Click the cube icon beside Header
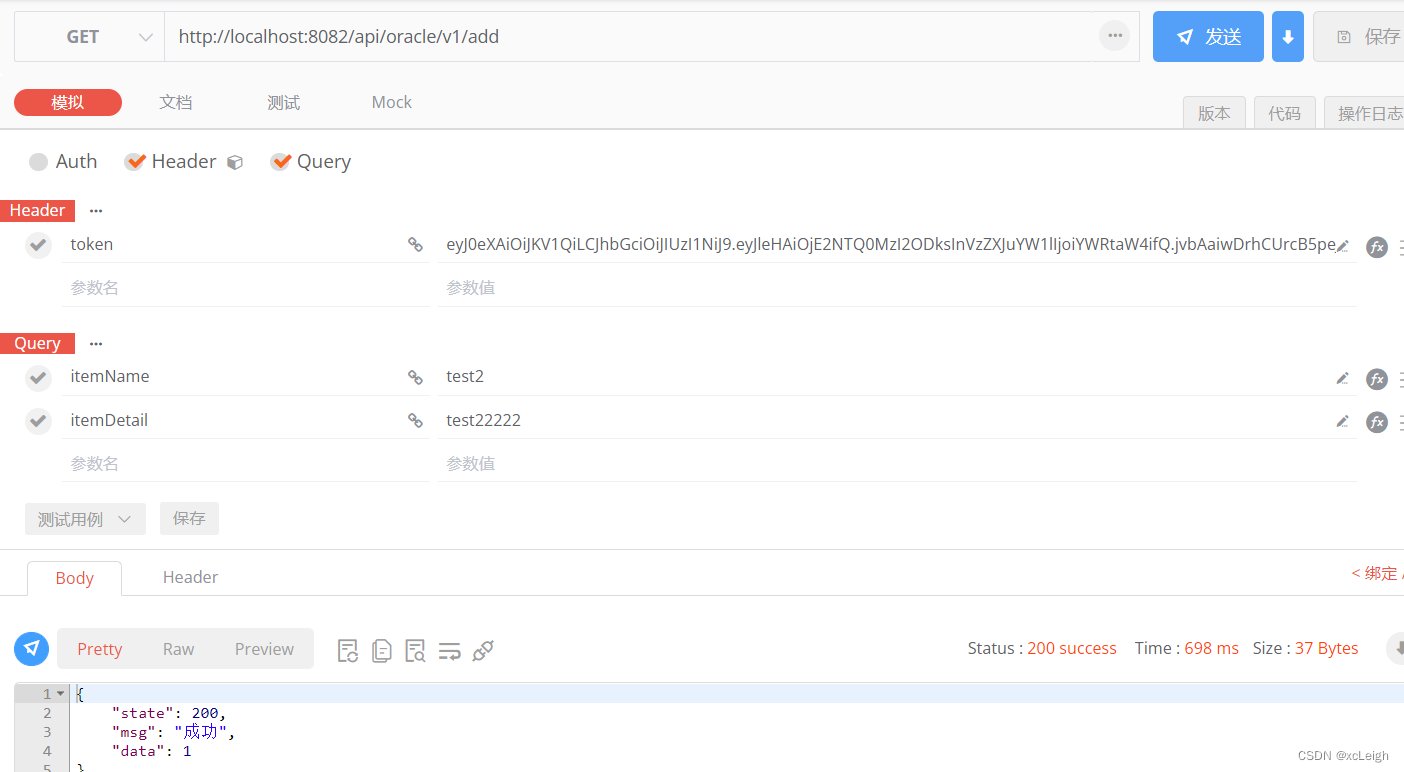The width and height of the screenshot is (1404, 772). 235,162
